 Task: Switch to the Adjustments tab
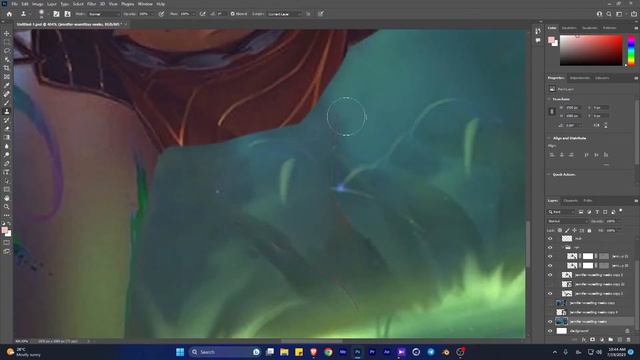tap(580, 78)
